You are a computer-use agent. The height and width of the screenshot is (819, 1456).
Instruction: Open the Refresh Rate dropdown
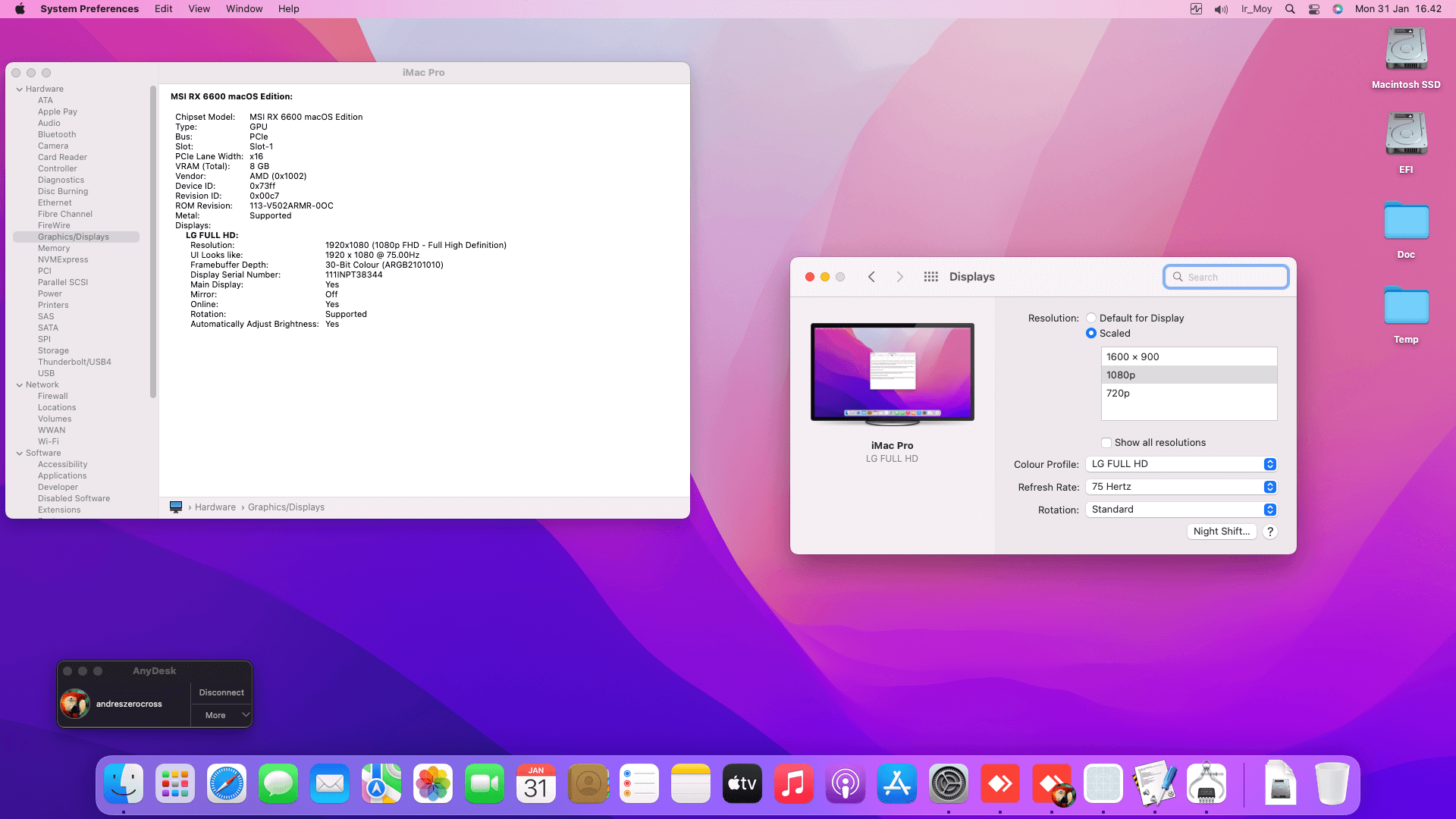[1181, 487]
